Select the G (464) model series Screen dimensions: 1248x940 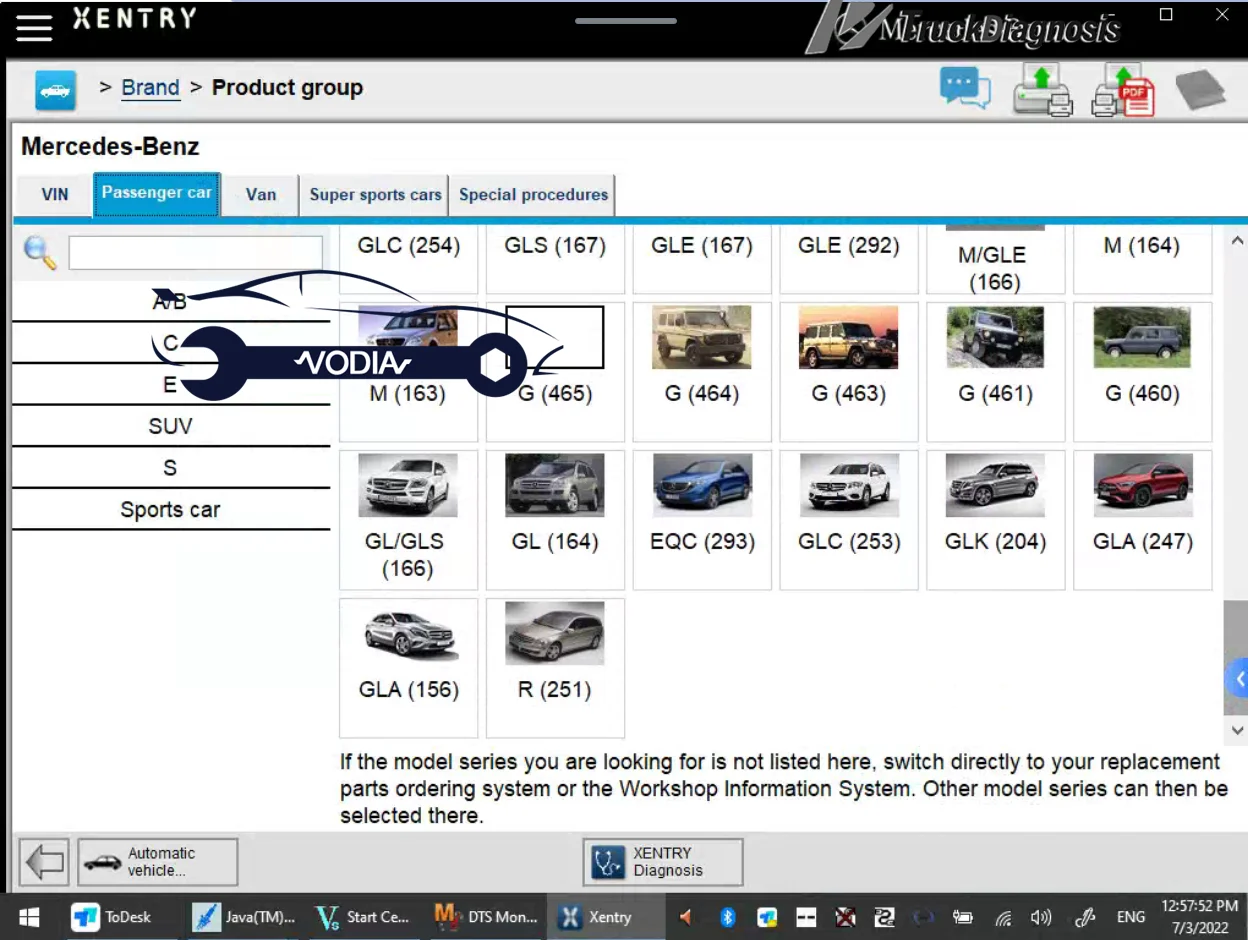(x=702, y=372)
